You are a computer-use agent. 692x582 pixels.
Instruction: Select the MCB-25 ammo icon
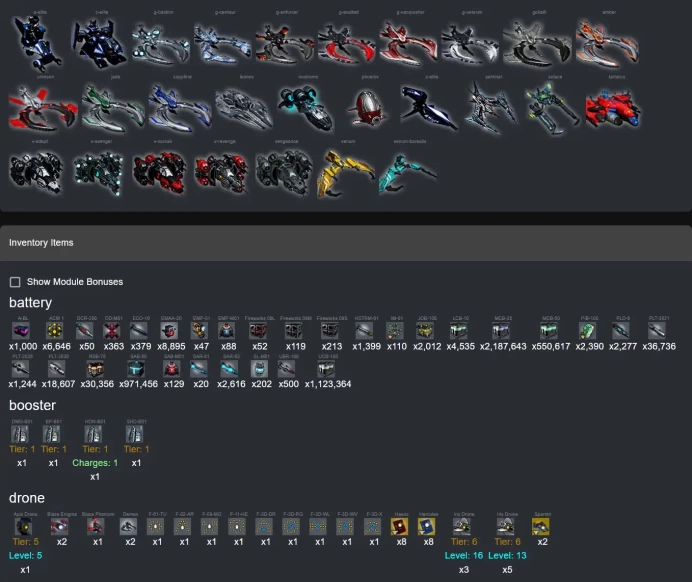[501, 330]
